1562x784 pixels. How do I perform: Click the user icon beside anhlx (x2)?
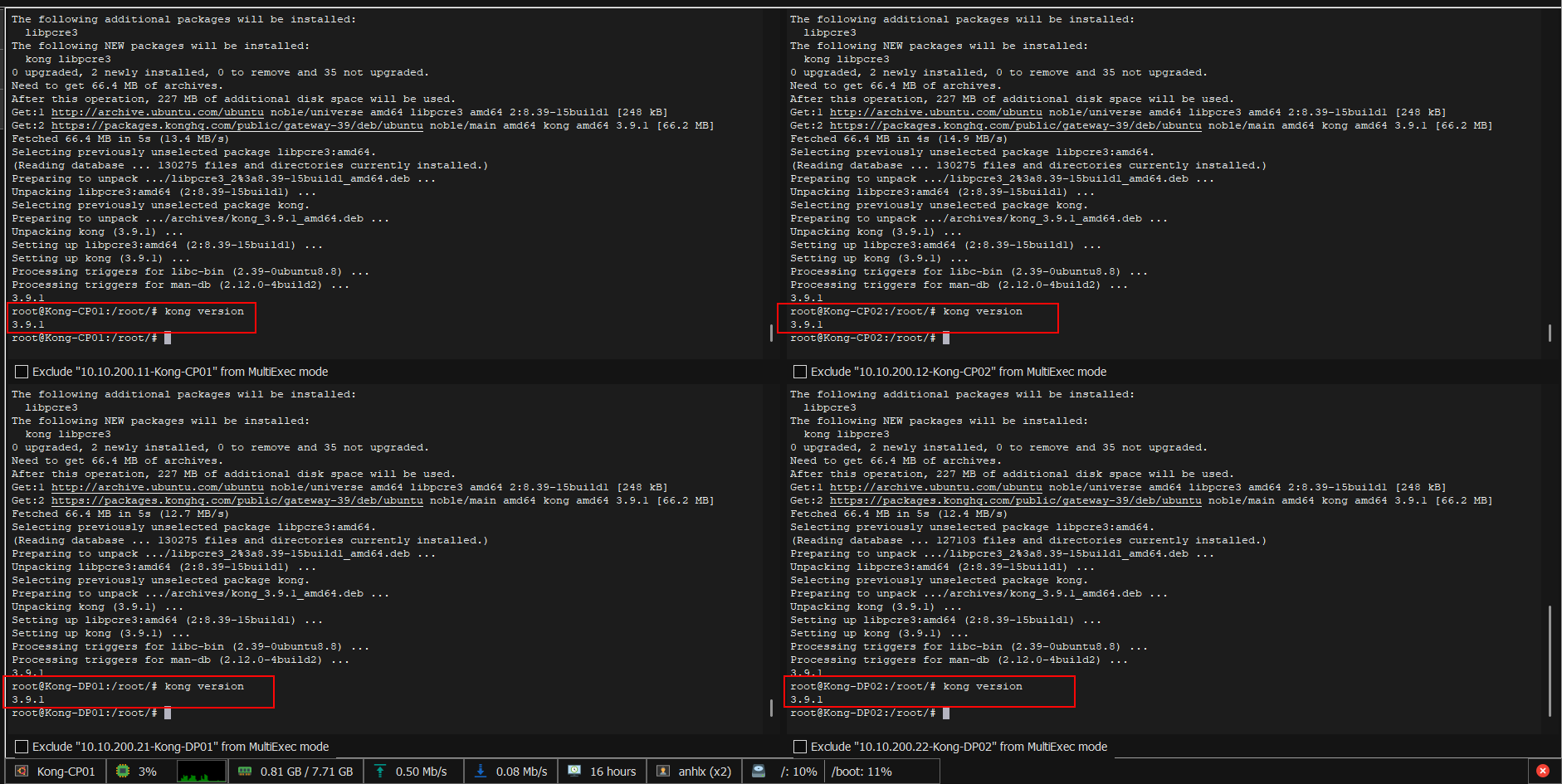[x=663, y=772]
